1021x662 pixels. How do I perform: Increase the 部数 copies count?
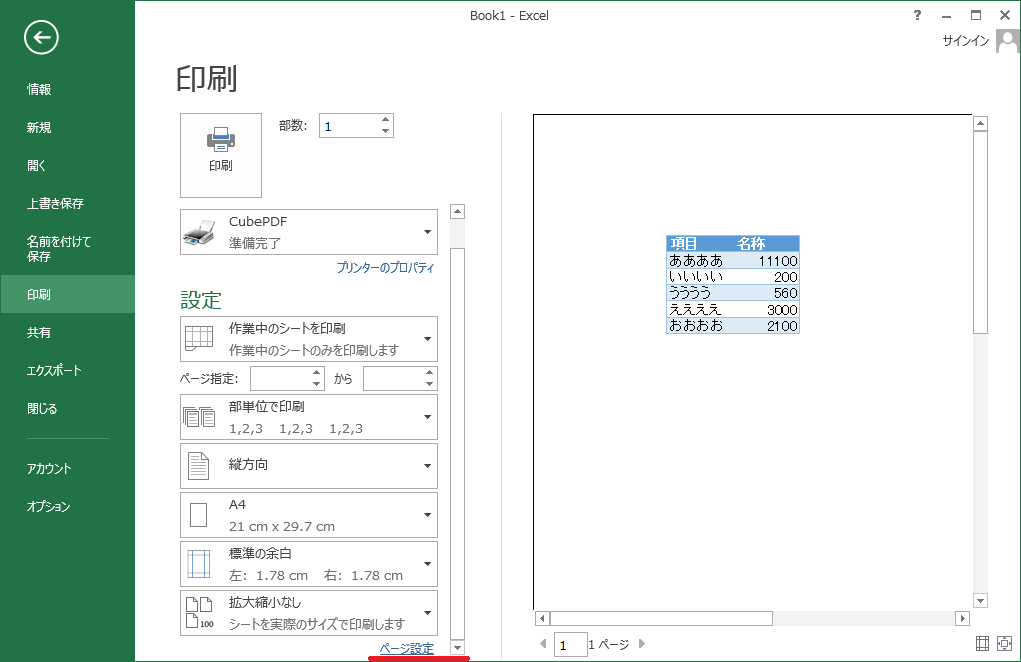[x=385, y=120]
